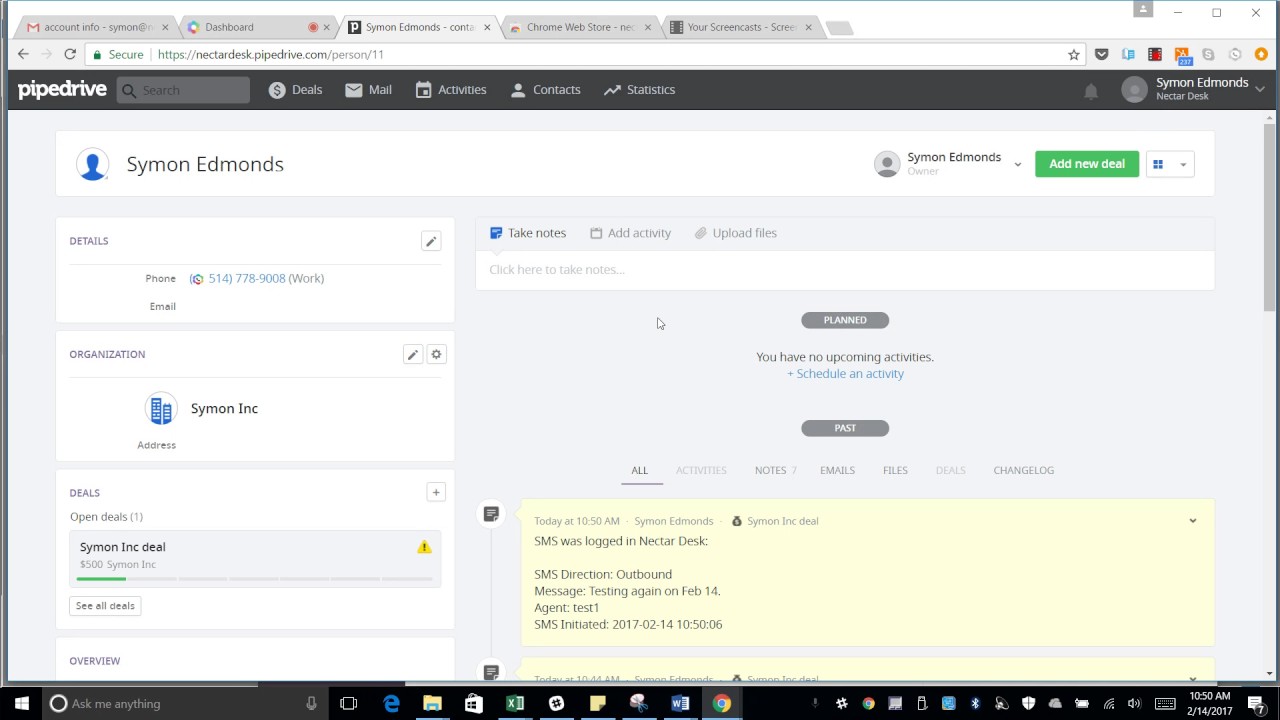Click the Schedule an activity link

845,374
